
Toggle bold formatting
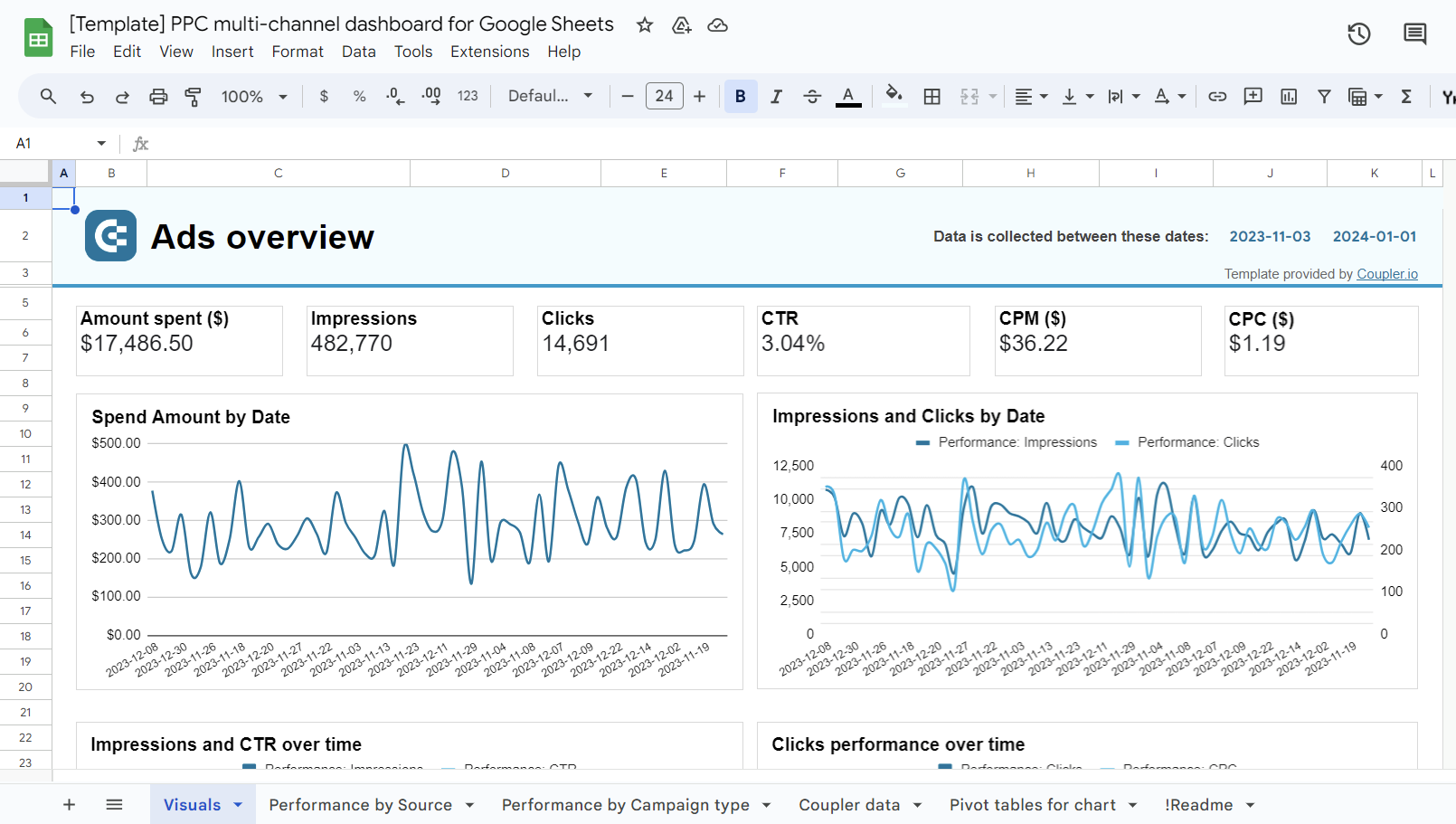tap(740, 97)
